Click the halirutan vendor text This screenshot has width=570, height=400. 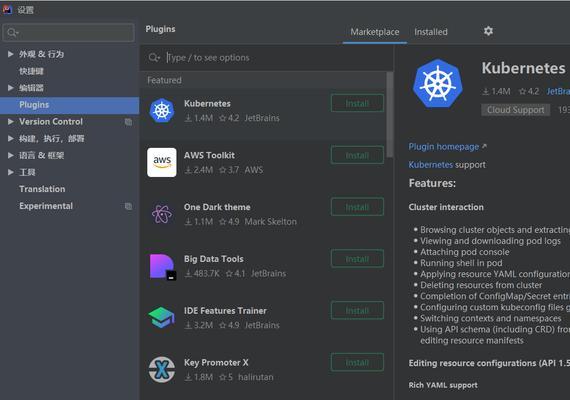[x=256, y=377]
